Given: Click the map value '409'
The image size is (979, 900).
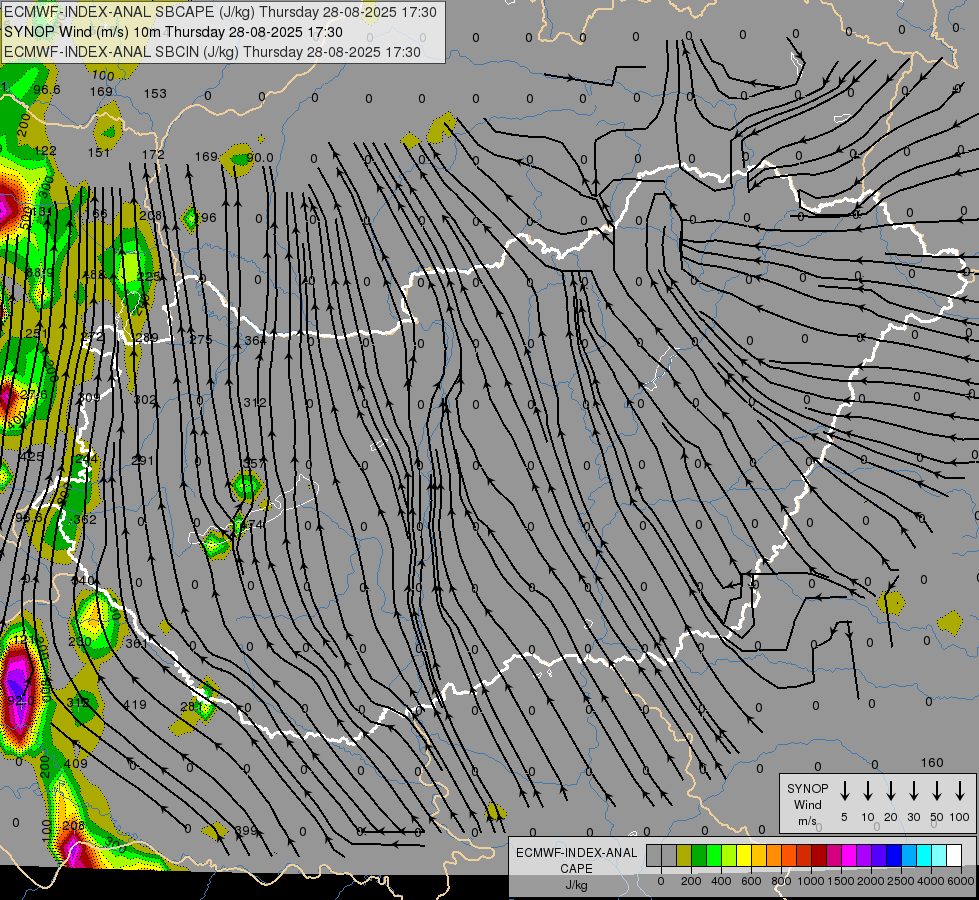Looking at the screenshot, I should 76,763.
